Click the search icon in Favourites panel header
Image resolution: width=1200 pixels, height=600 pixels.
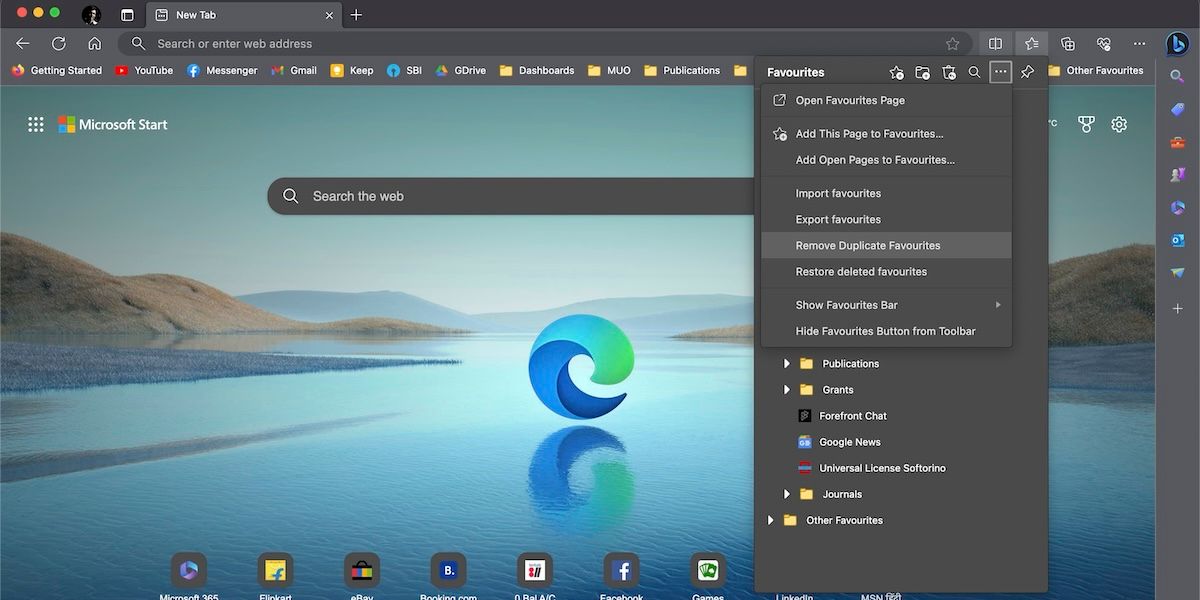974,72
